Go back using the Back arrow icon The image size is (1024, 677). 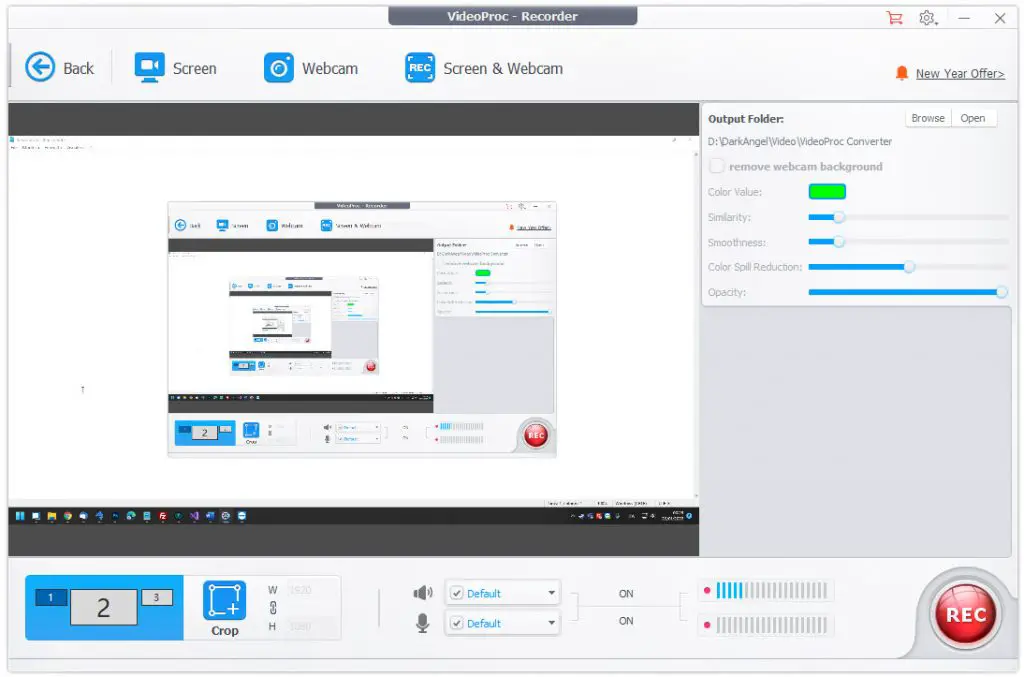40,67
